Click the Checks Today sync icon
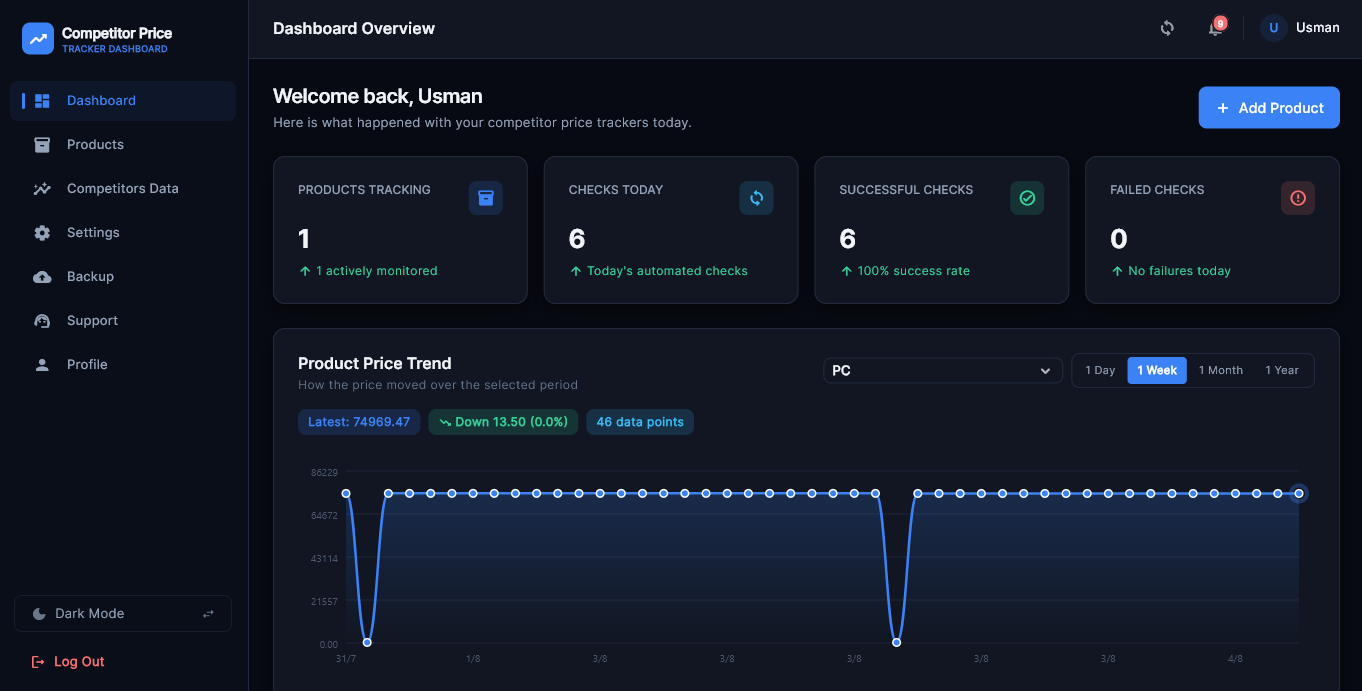The width and height of the screenshot is (1362, 691). coord(756,198)
